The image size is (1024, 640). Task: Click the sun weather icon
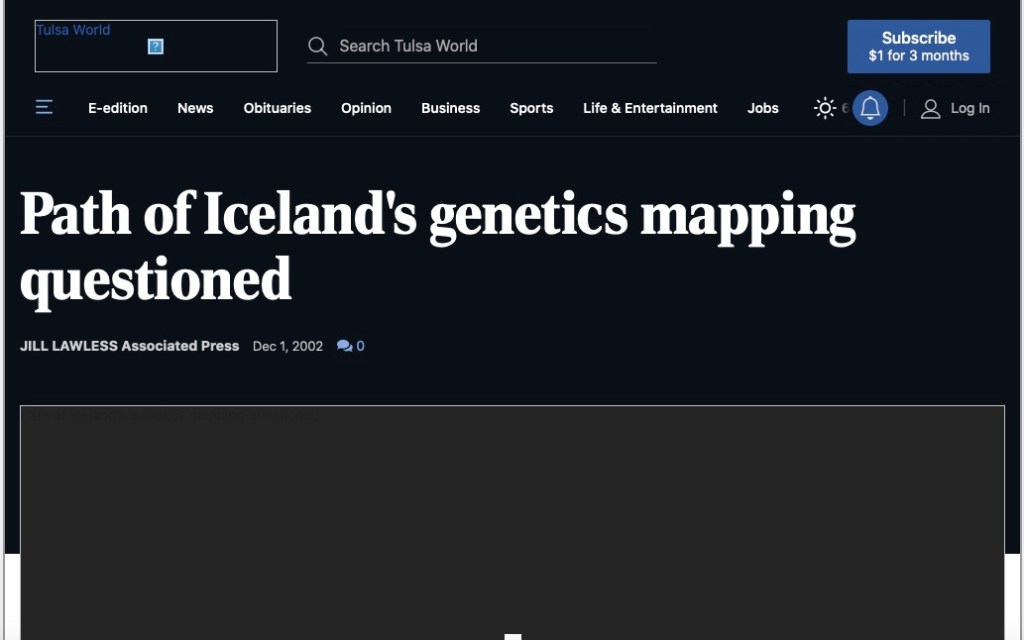[825, 108]
